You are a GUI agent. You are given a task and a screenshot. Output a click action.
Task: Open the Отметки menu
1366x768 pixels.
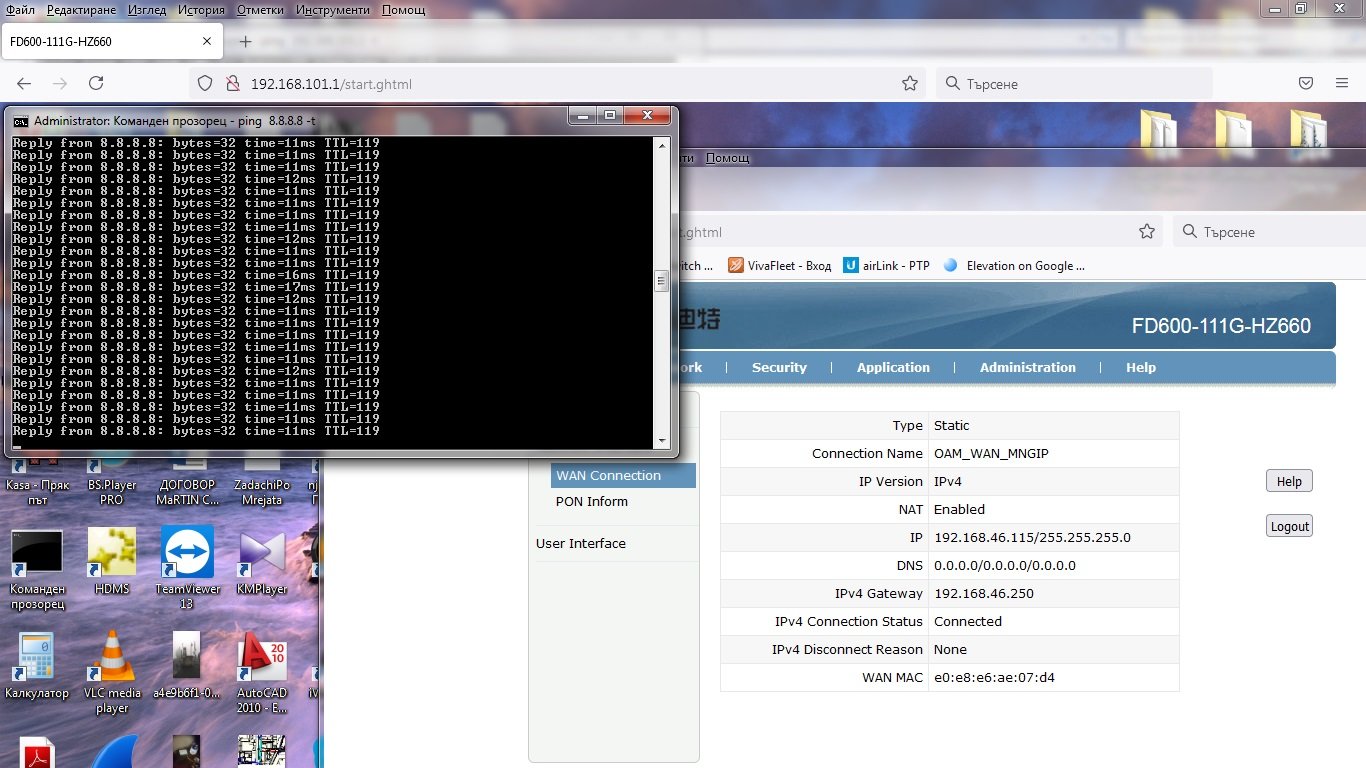click(261, 10)
